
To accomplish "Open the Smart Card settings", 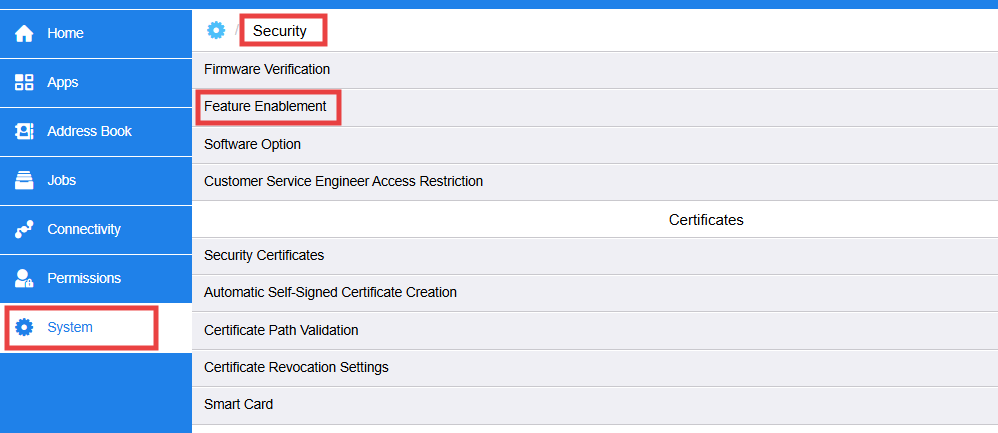I will tap(238, 405).
